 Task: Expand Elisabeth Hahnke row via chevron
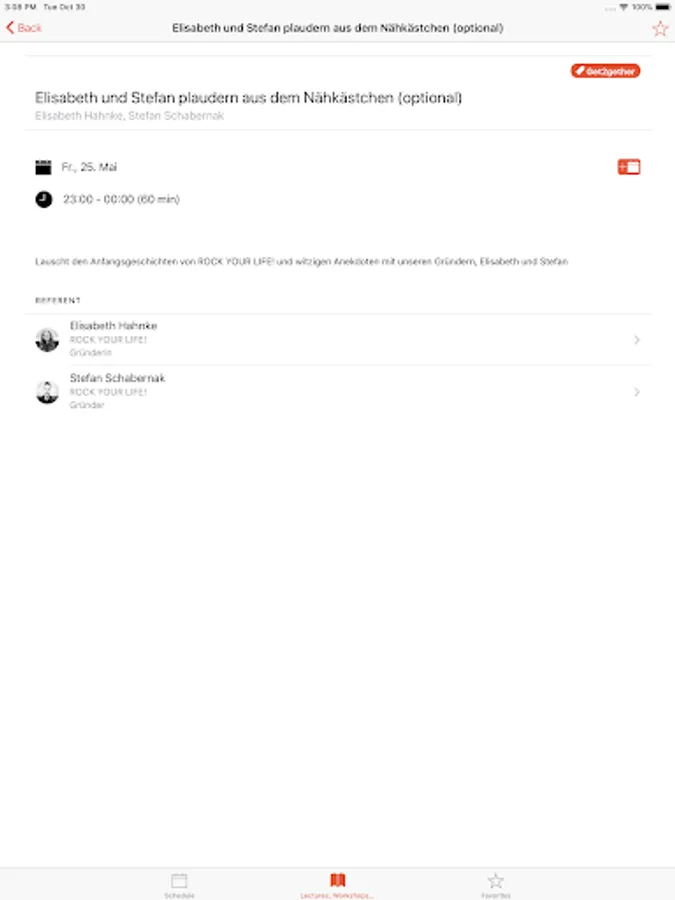(637, 340)
